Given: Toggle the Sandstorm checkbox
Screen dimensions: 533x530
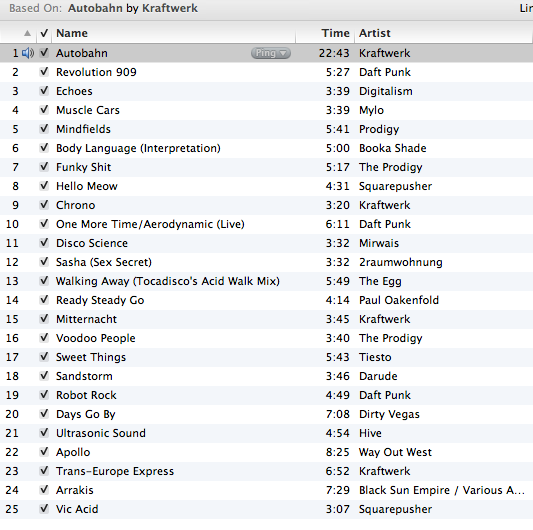Looking at the screenshot, I should pyautogui.click(x=44, y=376).
